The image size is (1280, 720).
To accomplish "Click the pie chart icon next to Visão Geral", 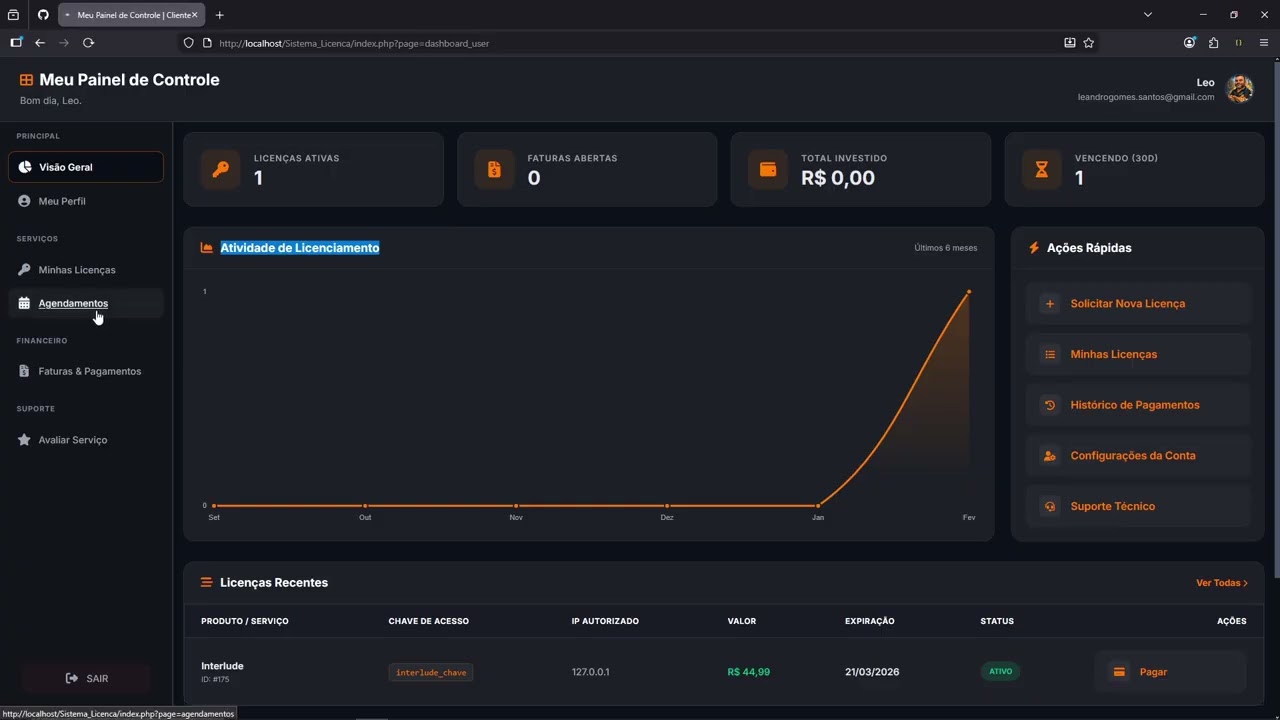I will [x=25, y=167].
